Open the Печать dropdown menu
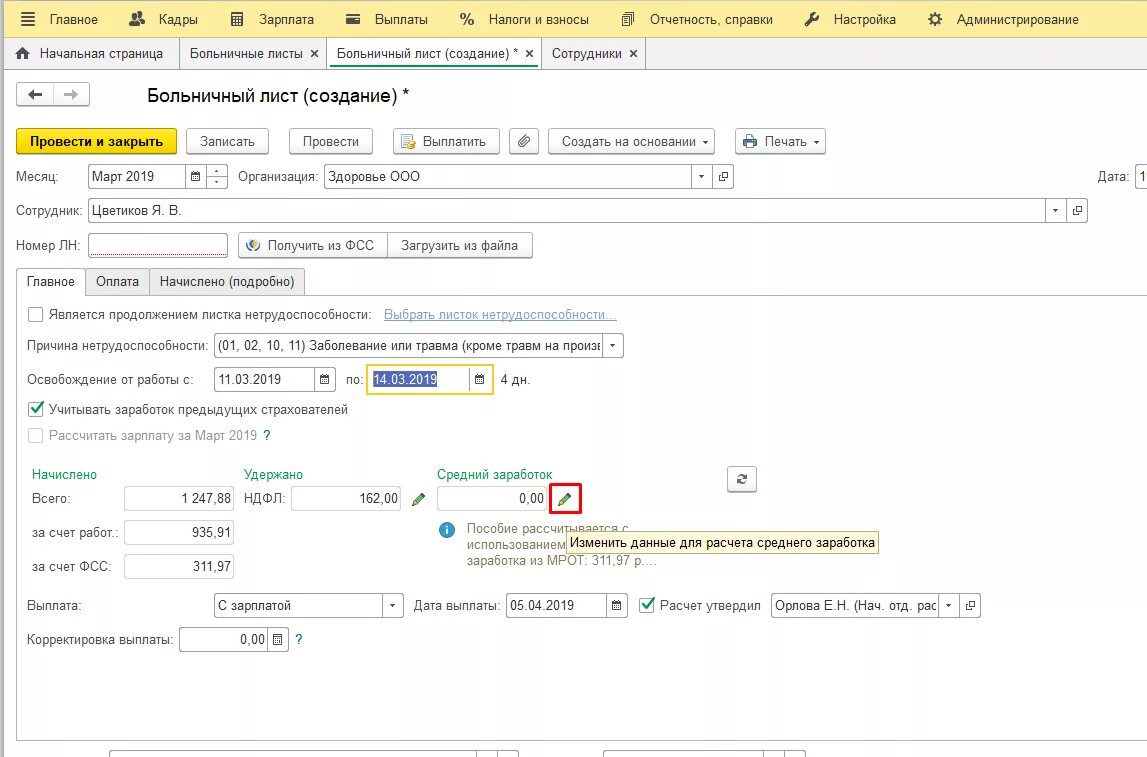 (x=781, y=141)
